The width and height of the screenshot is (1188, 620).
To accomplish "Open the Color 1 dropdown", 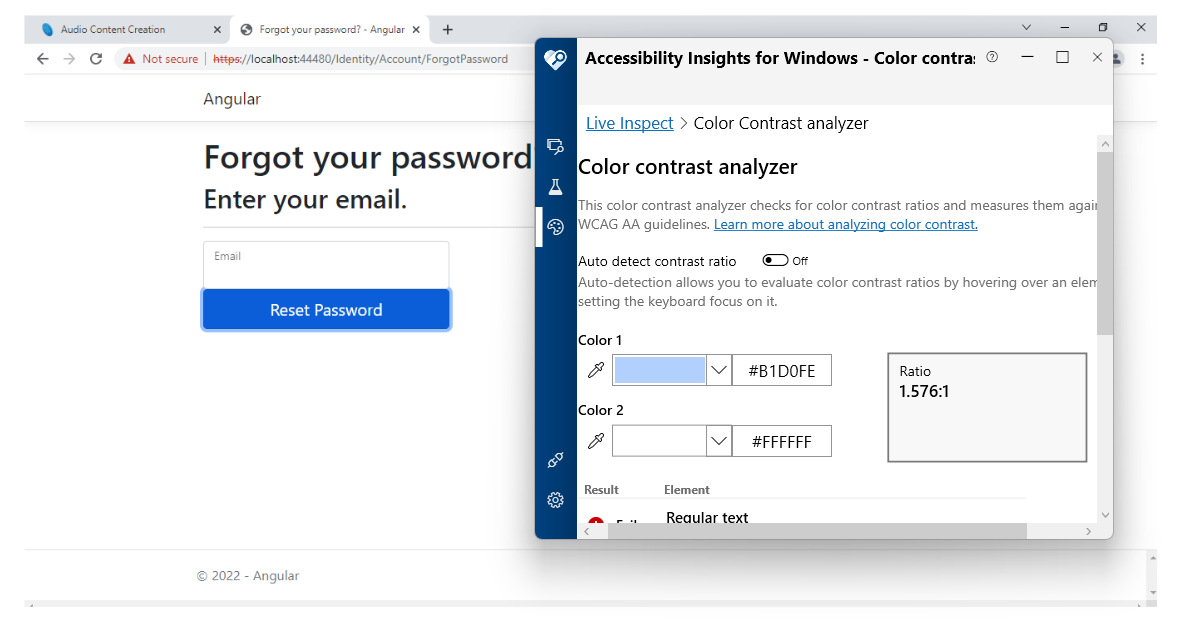I will (718, 369).
